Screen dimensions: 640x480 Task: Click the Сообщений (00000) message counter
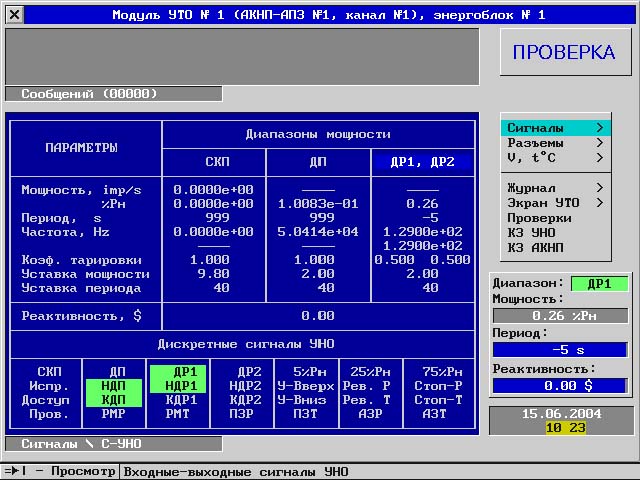point(90,94)
